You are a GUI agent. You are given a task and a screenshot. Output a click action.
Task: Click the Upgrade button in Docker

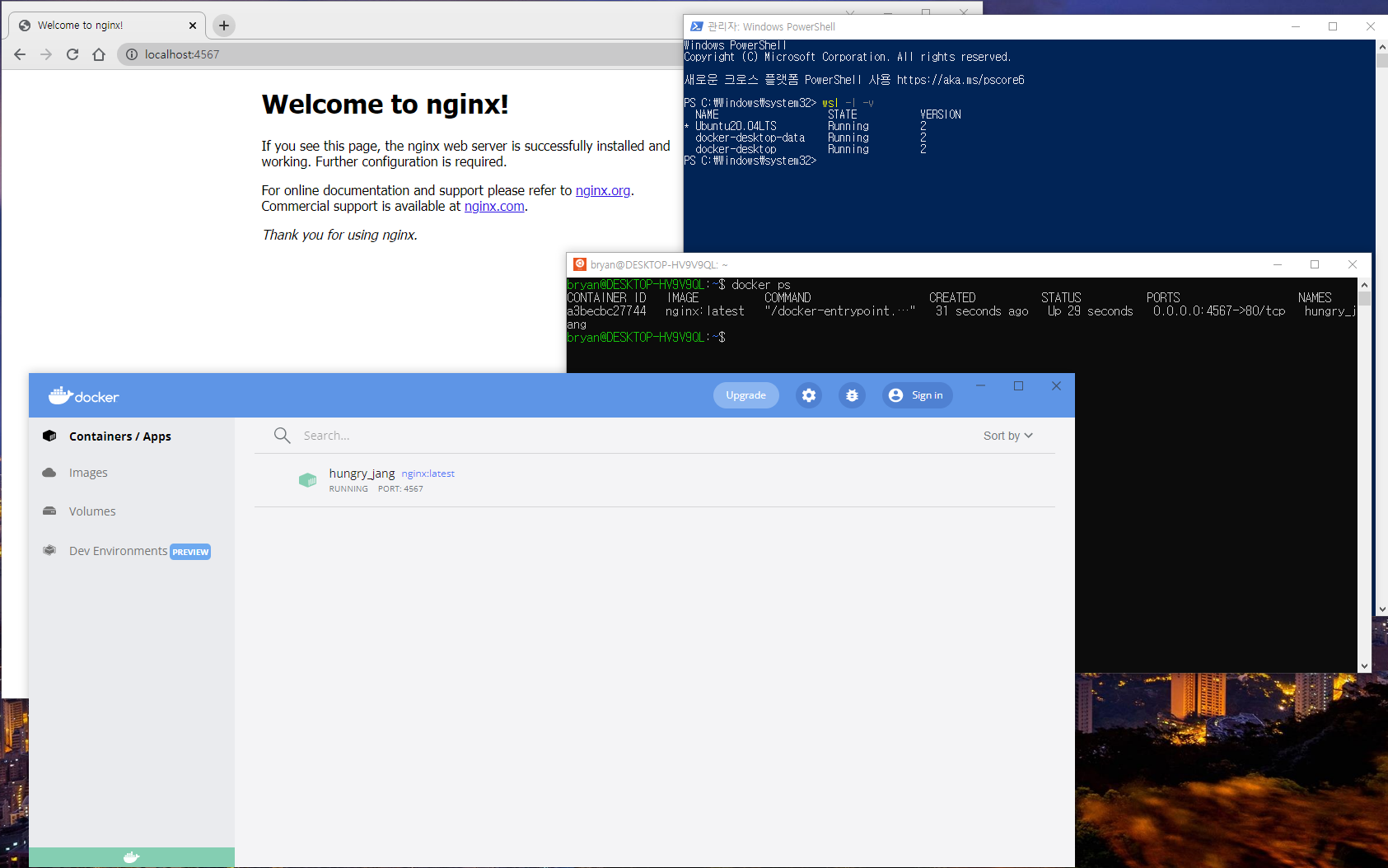click(x=745, y=395)
